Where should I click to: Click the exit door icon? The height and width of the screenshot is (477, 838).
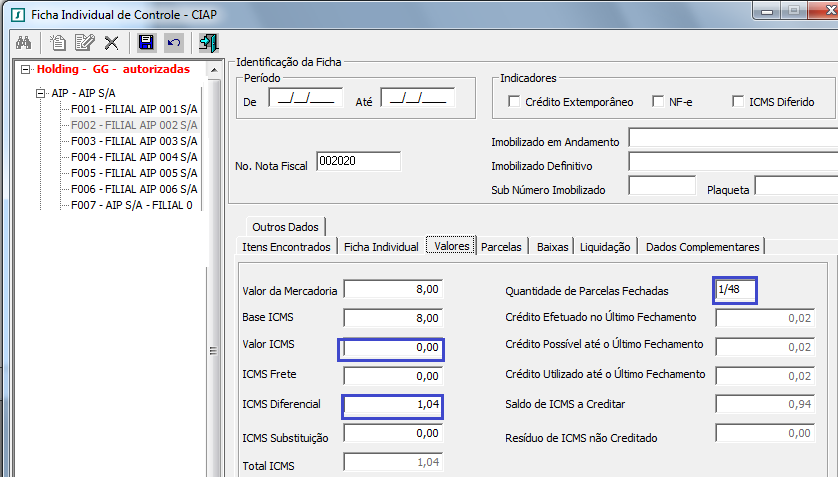(209, 43)
